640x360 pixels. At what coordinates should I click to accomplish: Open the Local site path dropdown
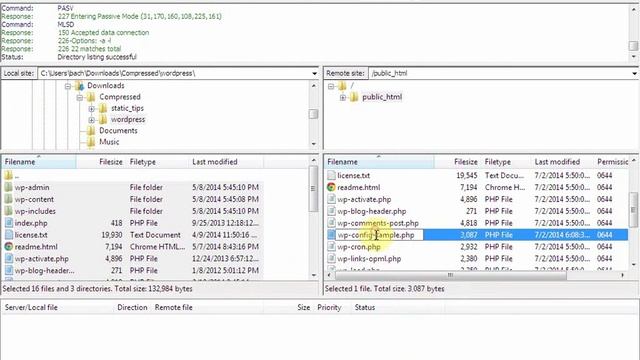pos(314,73)
